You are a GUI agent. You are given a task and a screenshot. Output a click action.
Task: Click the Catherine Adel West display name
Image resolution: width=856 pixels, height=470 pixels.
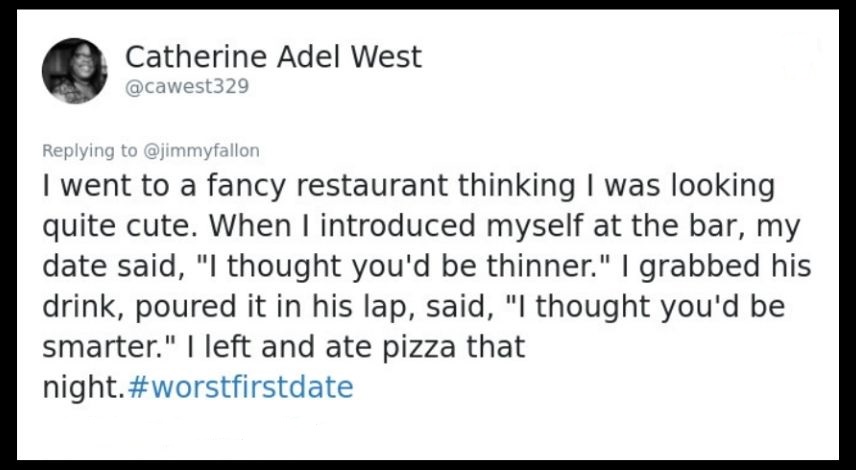click(x=274, y=57)
